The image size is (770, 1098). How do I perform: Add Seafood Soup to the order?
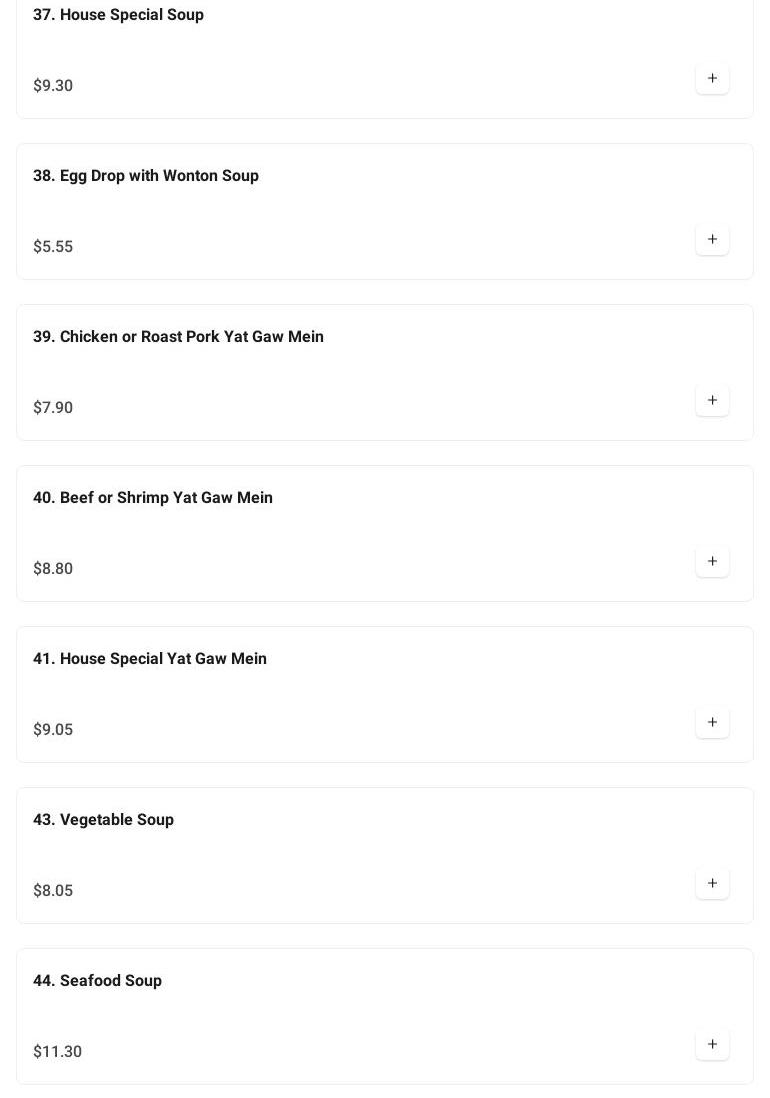(x=712, y=1045)
